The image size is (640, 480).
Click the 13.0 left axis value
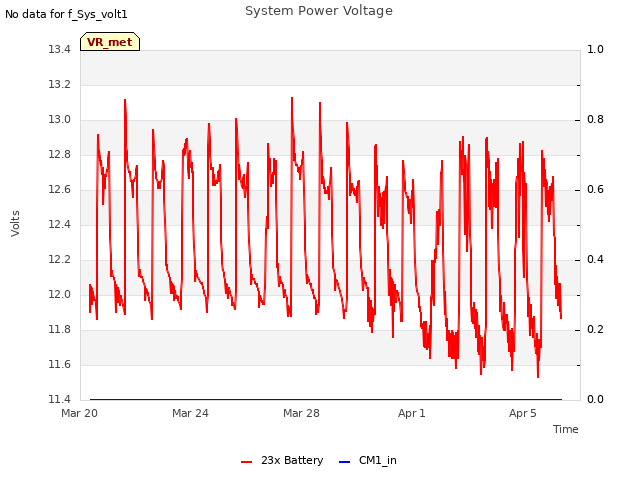pos(60,120)
